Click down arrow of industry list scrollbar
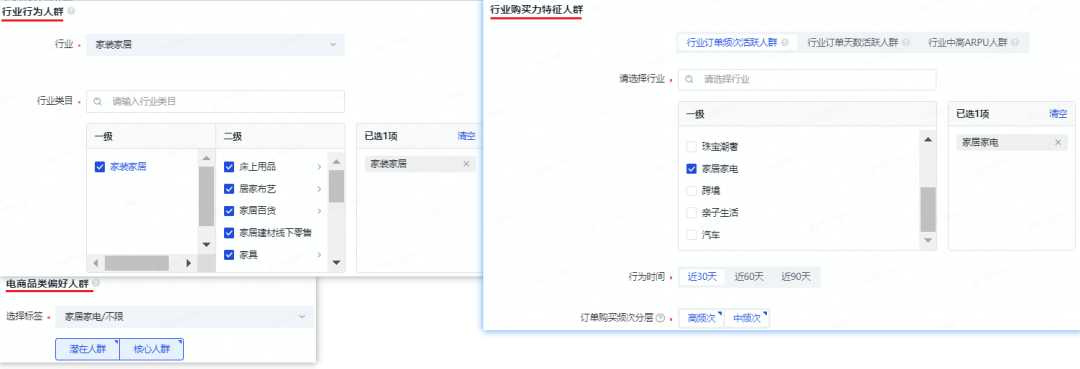1080x369 pixels. tap(928, 240)
